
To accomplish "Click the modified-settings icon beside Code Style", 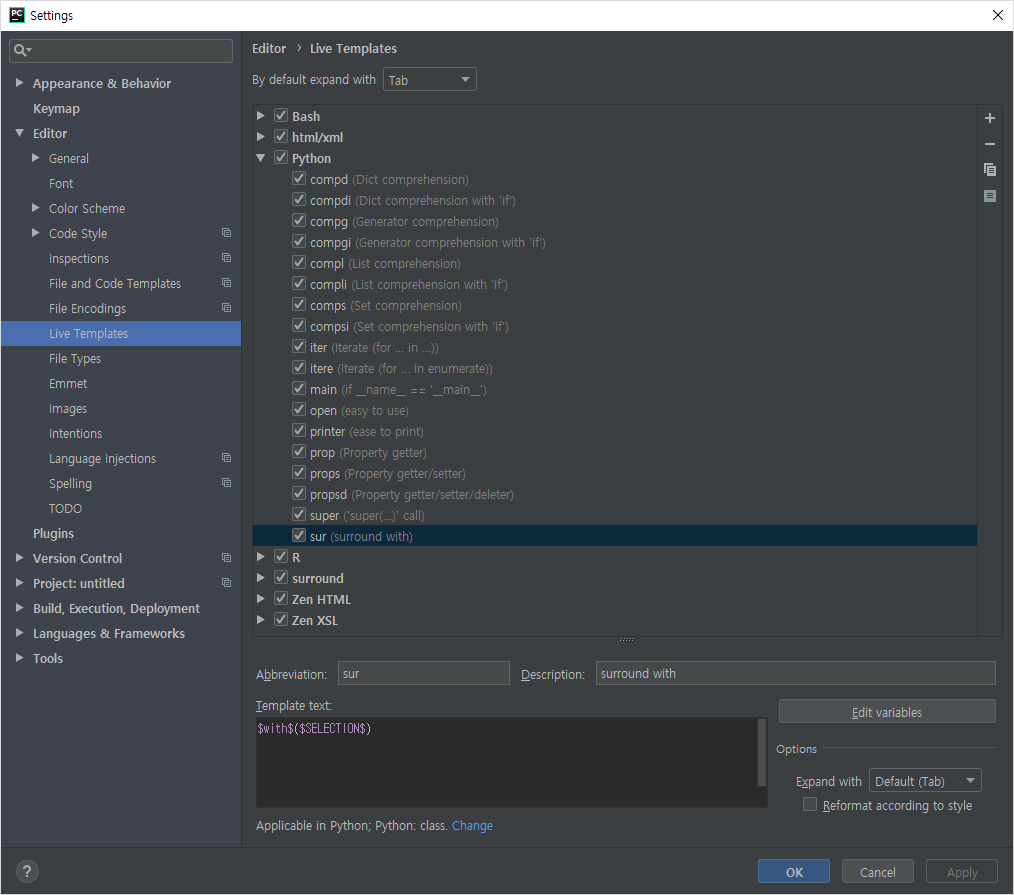I will [226, 233].
